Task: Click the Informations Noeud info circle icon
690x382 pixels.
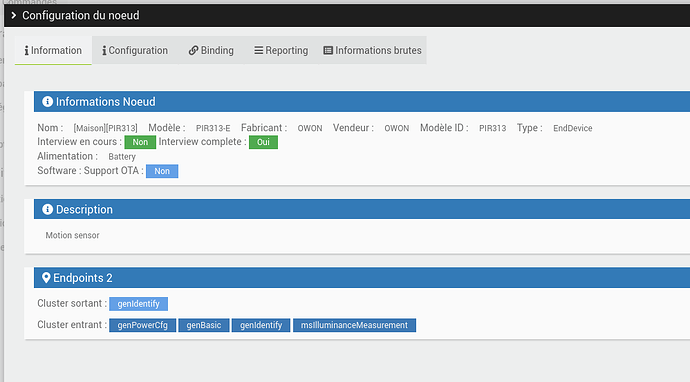Action: click(48, 102)
